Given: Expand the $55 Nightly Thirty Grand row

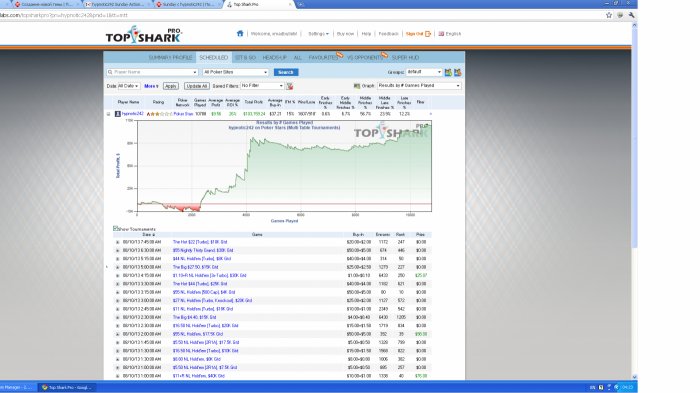Looking at the screenshot, I should click(x=117, y=251).
